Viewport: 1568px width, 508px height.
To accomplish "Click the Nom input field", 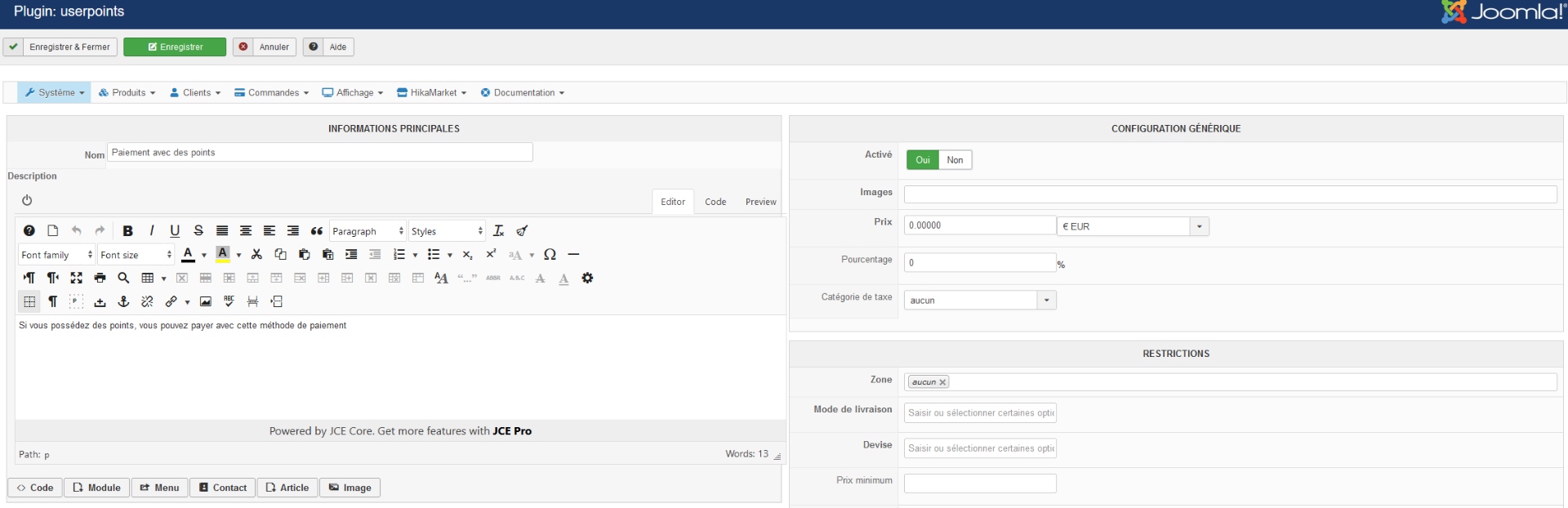I will (x=320, y=153).
